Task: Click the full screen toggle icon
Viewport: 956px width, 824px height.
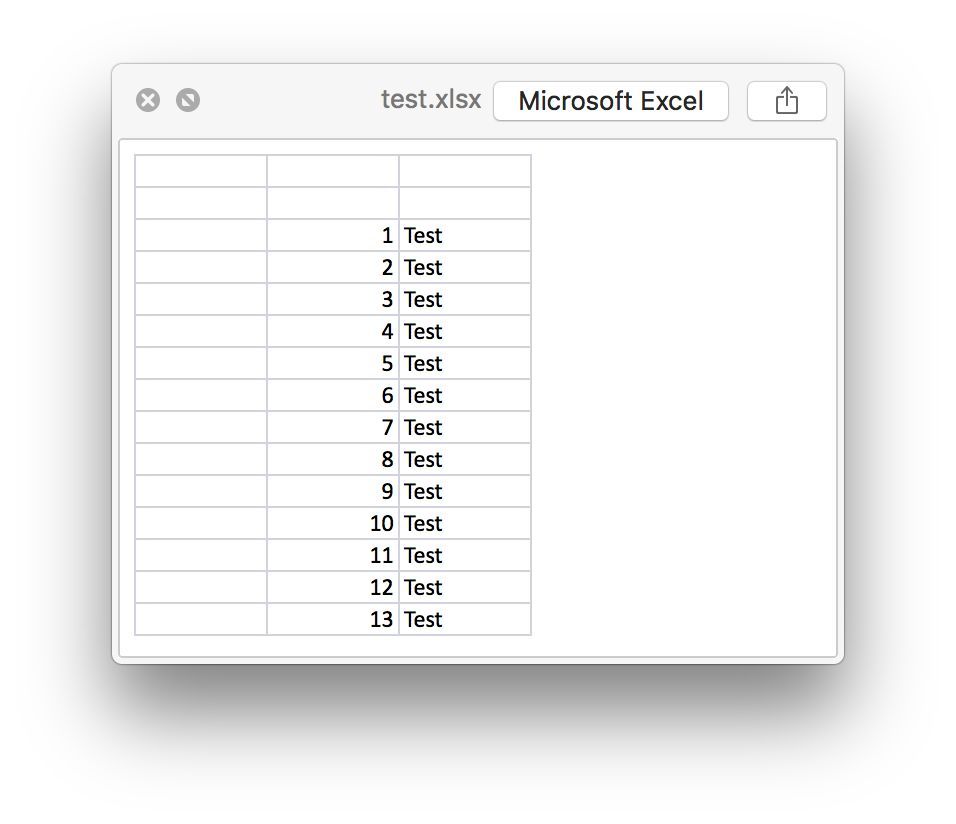Action: point(188,100)
